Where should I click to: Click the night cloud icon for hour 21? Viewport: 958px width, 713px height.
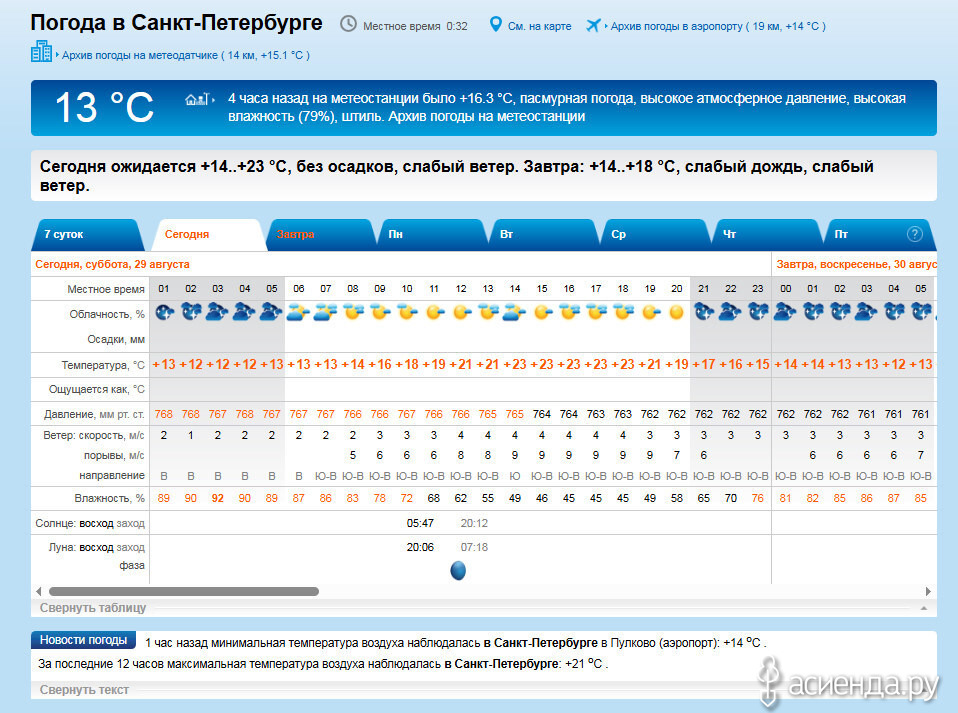point(704,313)
